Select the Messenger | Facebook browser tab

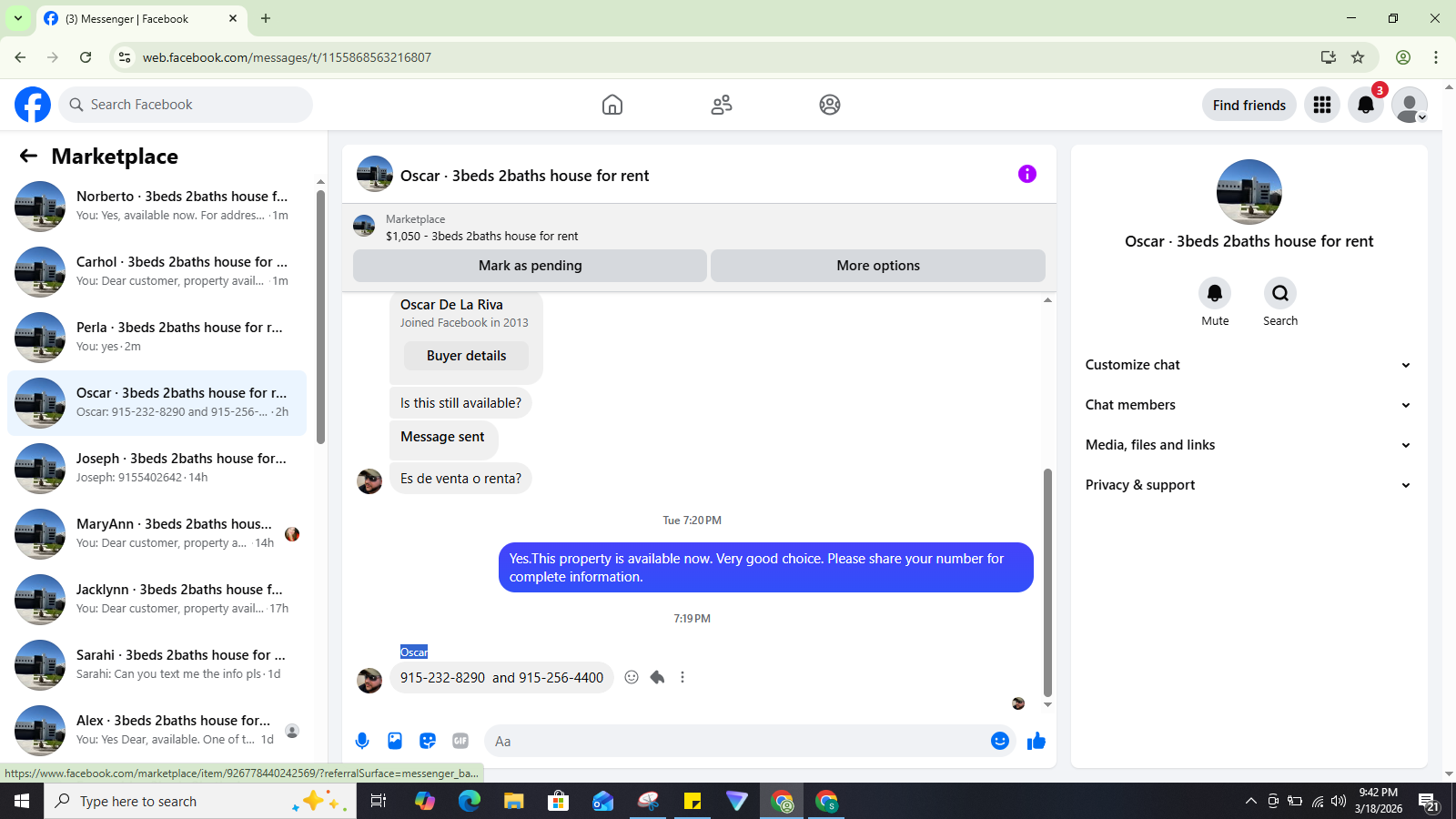pos(141,18)
